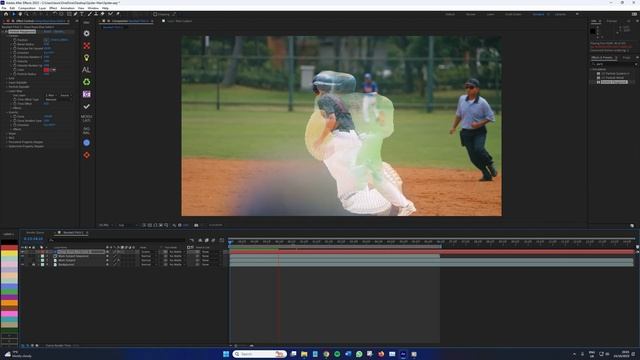This screenshot has width=640, height=360.
Task: Click the yellow lightbulb script icon
Action: (87, 58)
